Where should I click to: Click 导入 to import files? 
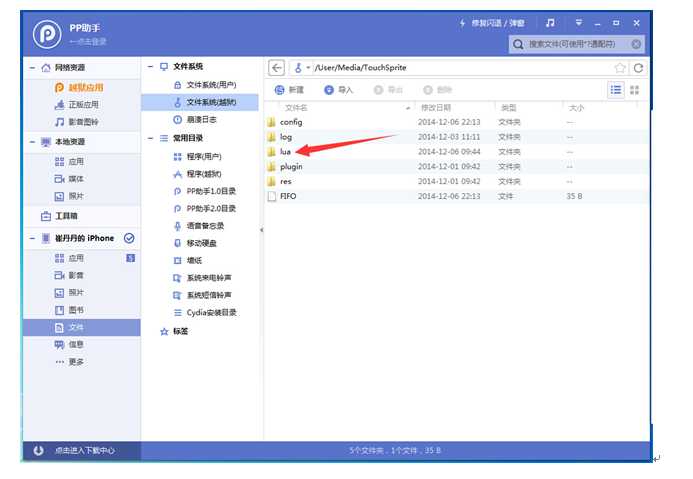pyautogui.click(x=339, y=90)
